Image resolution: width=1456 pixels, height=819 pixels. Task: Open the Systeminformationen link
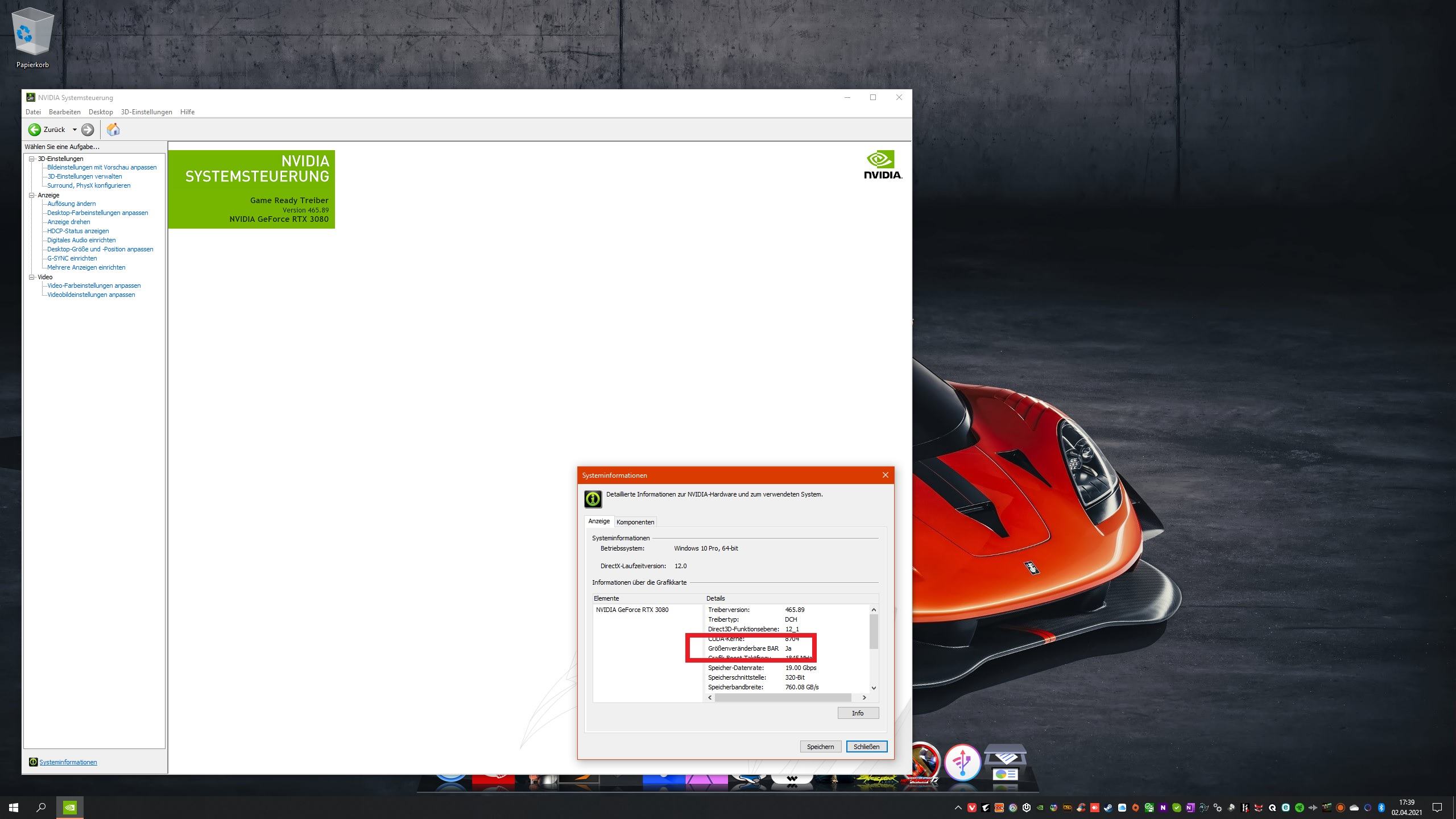pos(68,762)
